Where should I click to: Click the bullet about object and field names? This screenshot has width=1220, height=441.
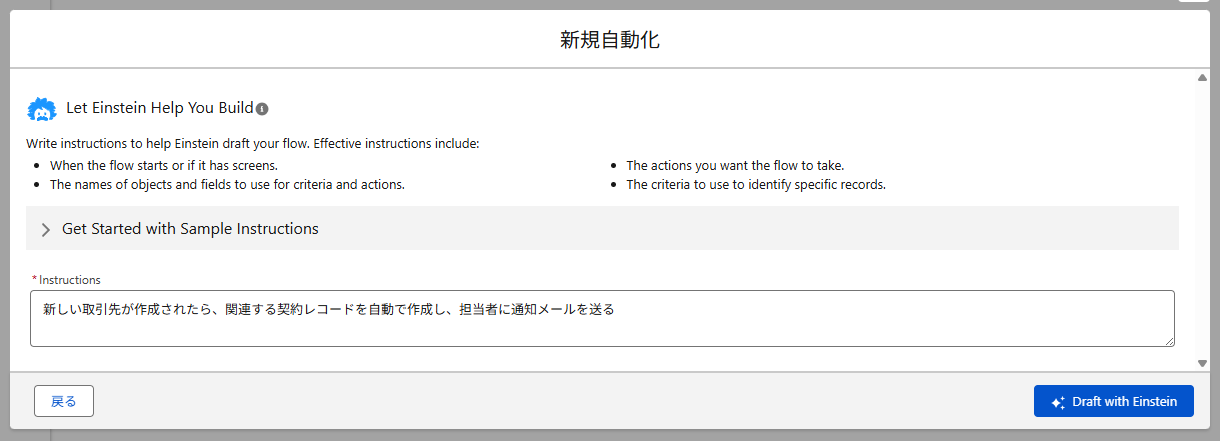(227, 184)
